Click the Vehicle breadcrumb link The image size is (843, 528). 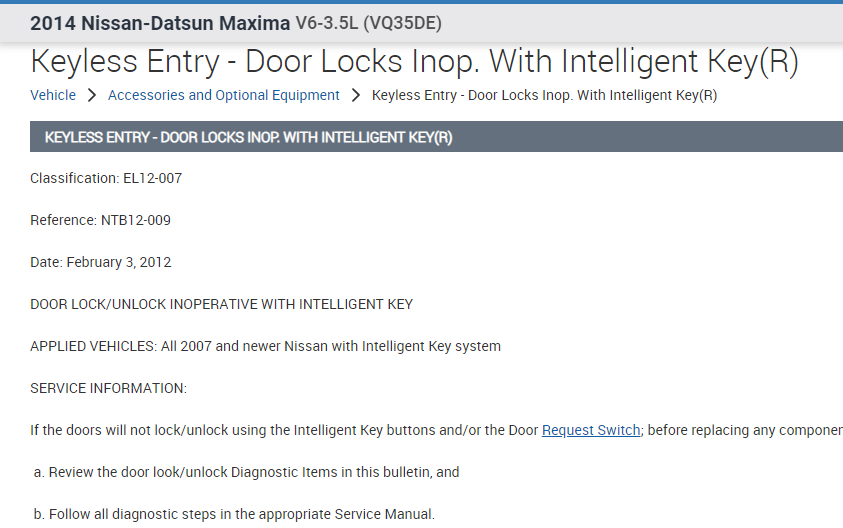[53, 95]
